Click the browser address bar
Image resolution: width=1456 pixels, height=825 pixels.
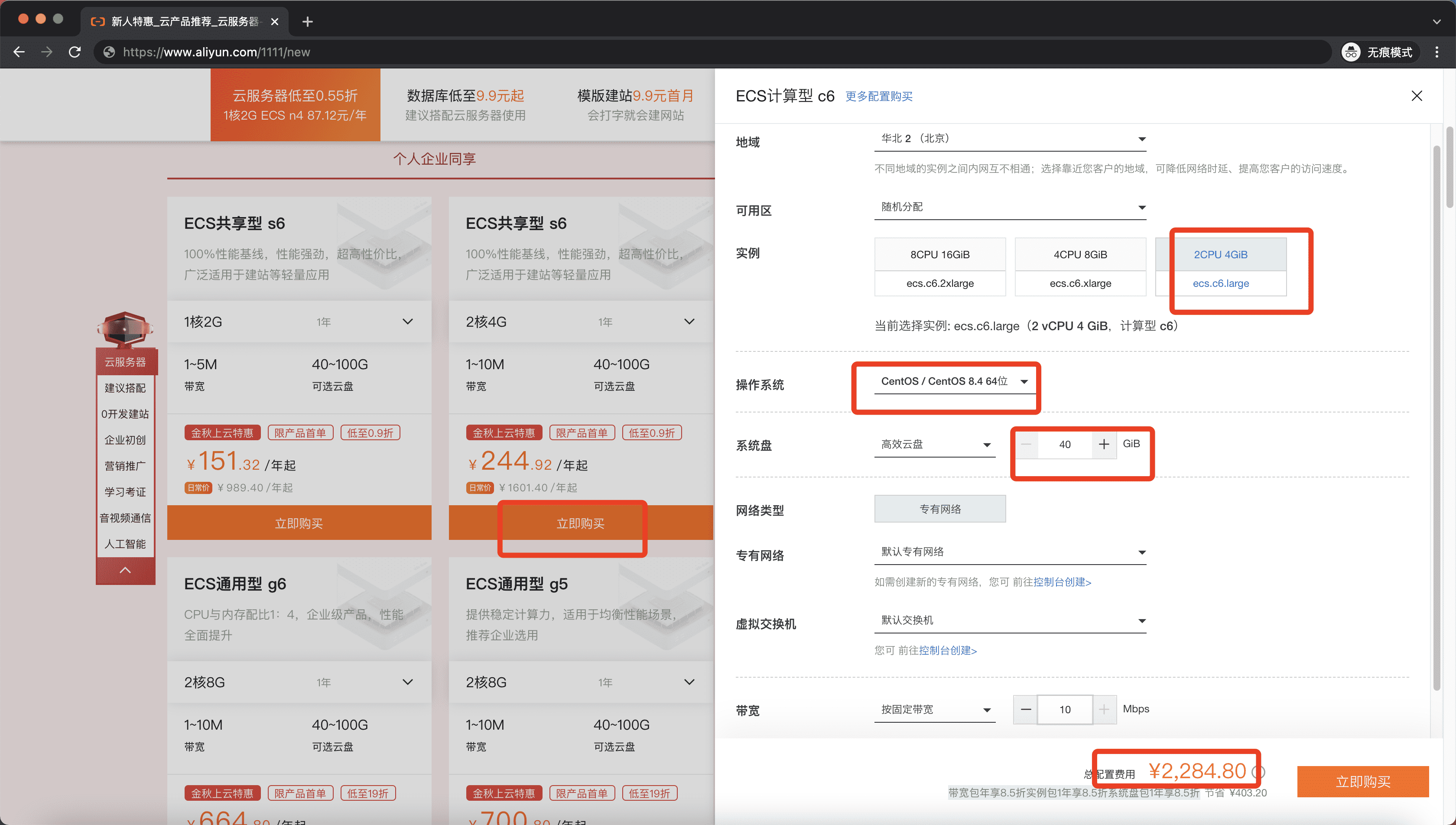[396, 52]
